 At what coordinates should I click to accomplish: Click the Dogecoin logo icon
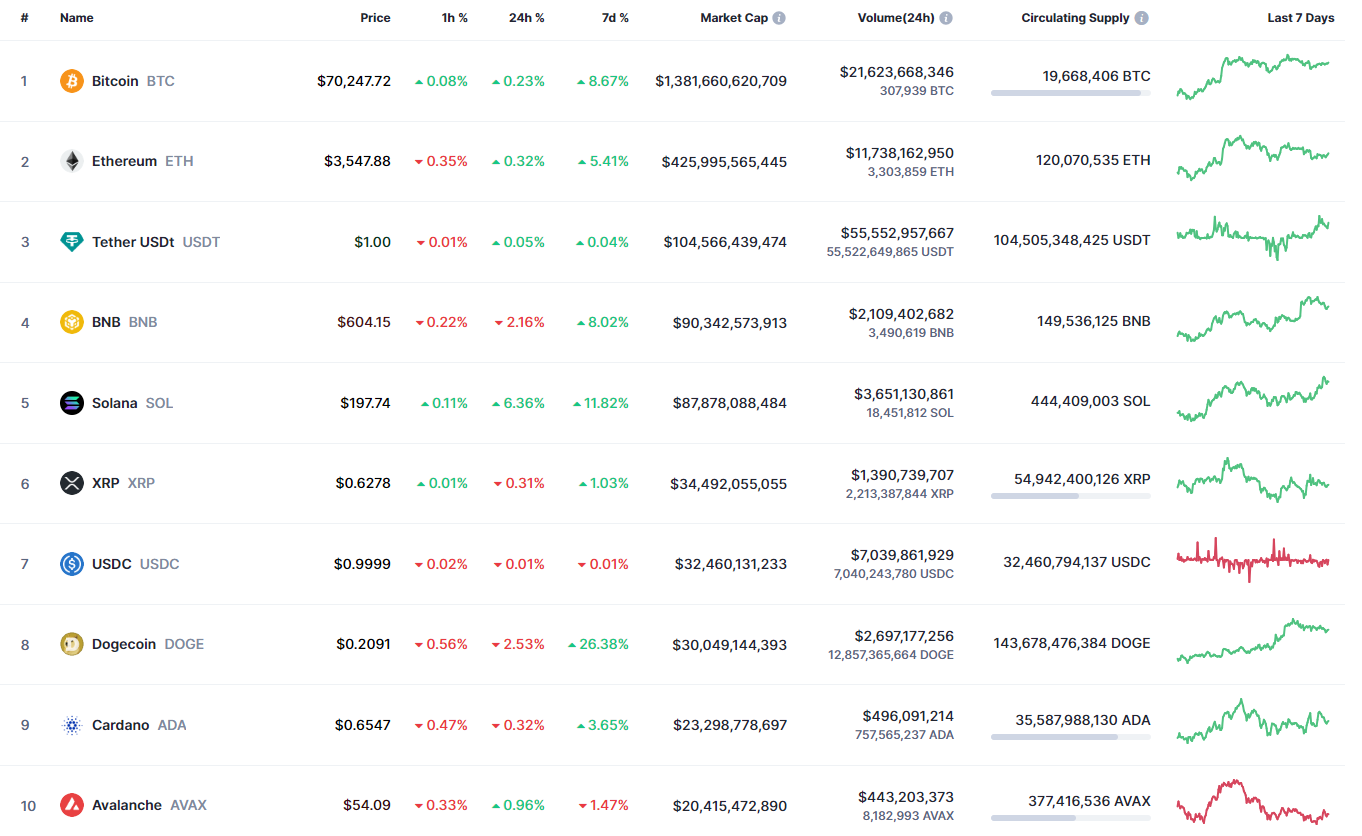coord(71,644)
